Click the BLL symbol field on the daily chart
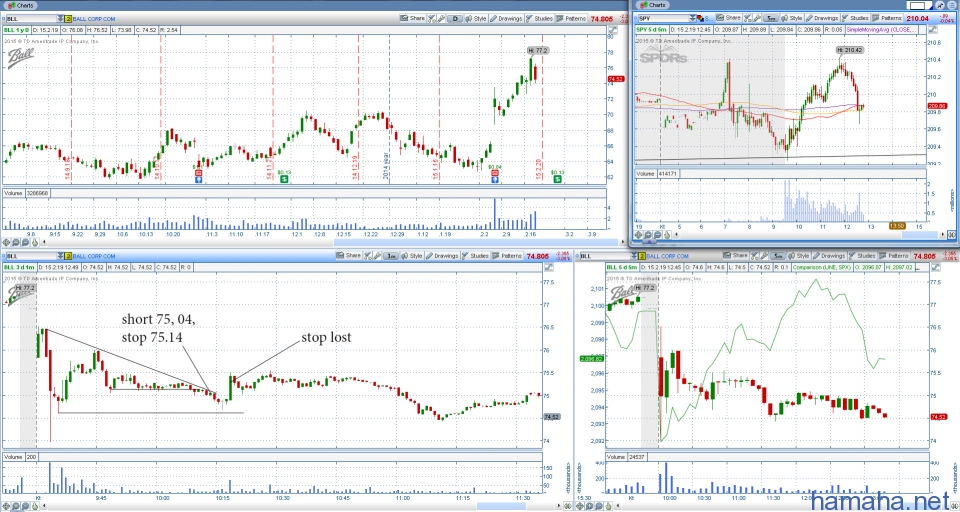This screenshot has width=960, height=512. point(31,19)
